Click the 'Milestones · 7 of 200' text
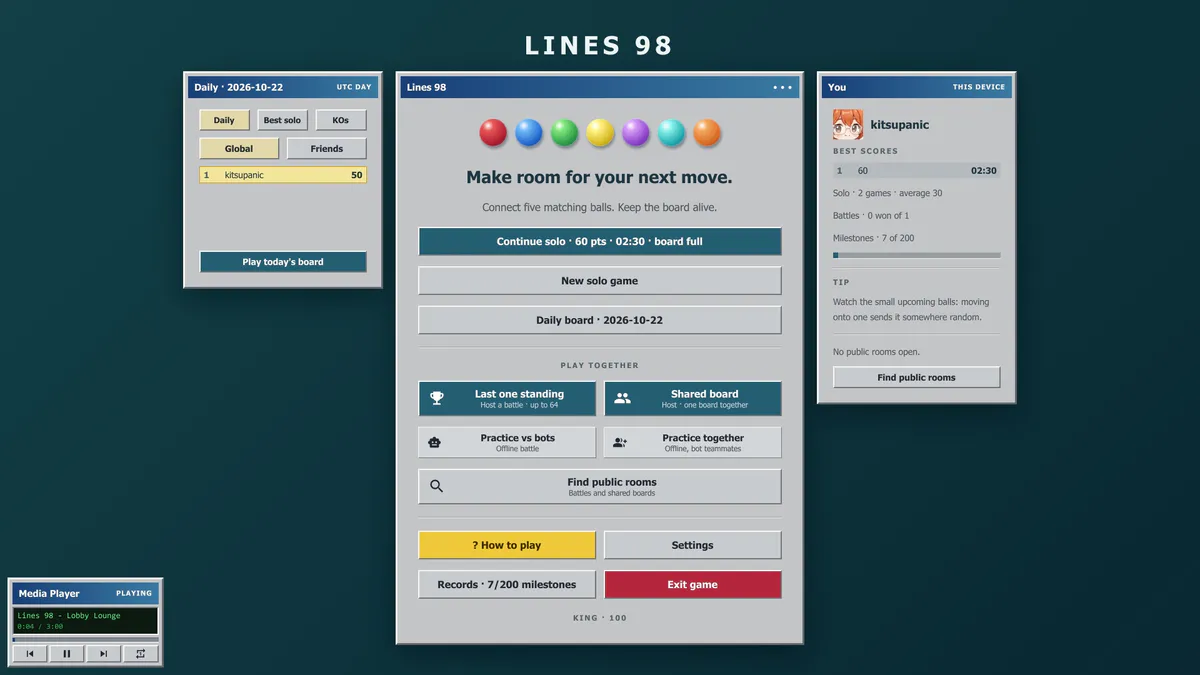 point(874,238)
